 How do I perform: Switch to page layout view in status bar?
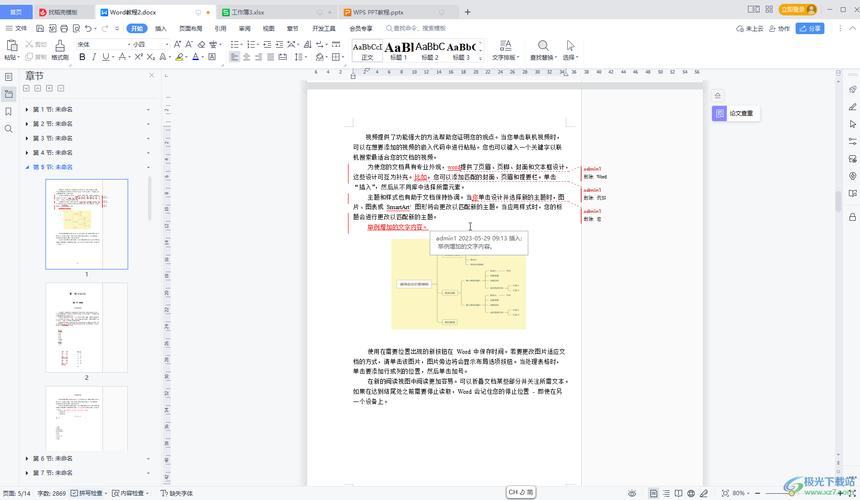pos(653,493)
